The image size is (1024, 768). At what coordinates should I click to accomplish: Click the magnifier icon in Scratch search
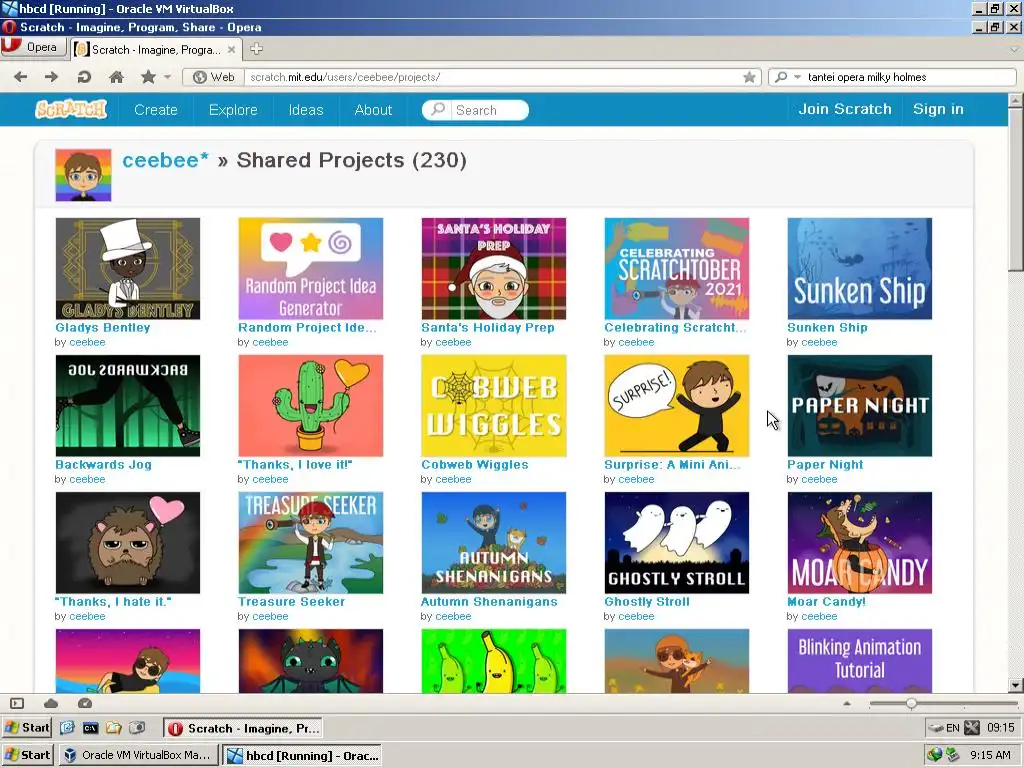tap(438, 109)
